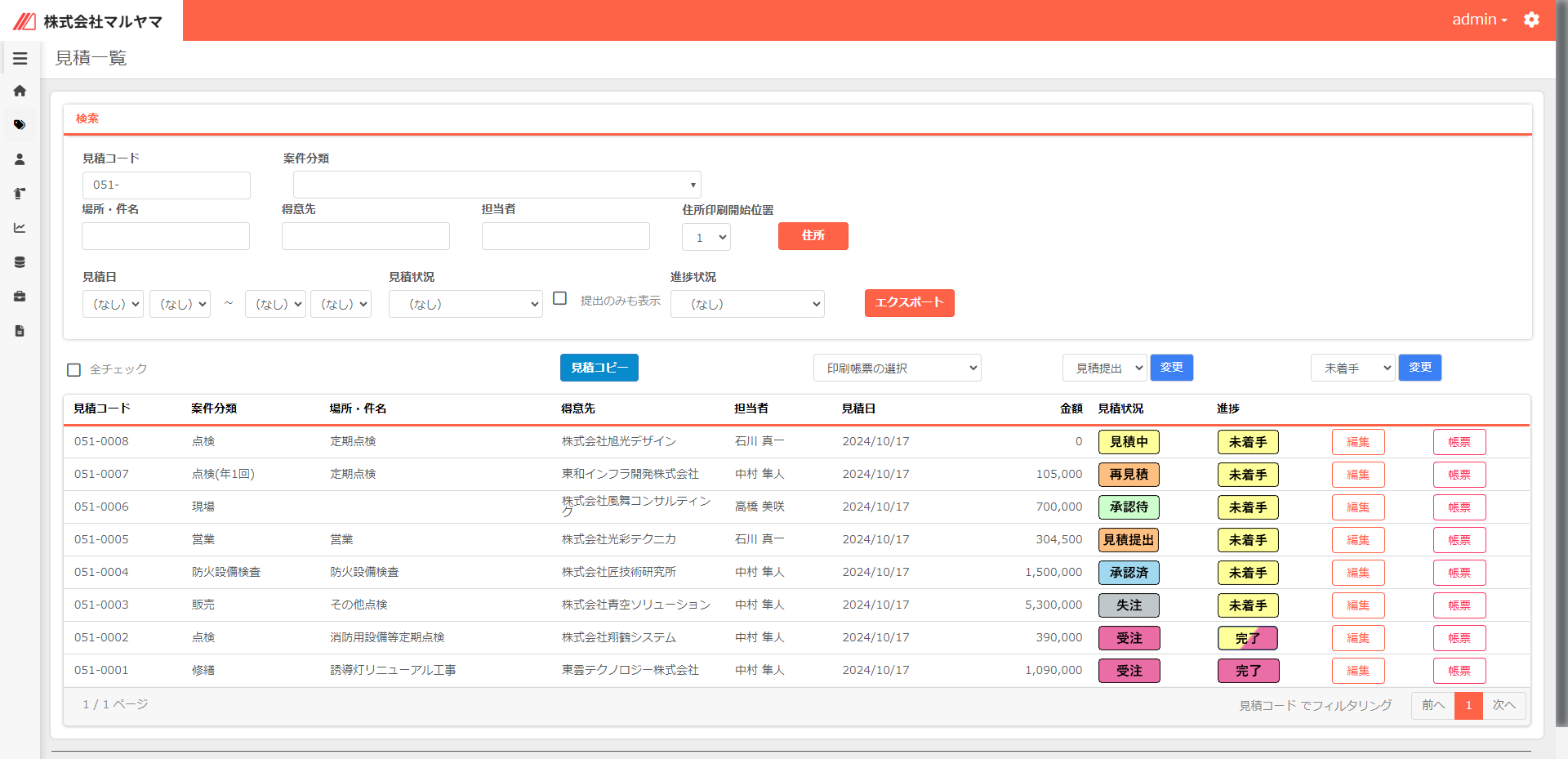Open the 見積提出 status dropdown
The image size is (1568, 759).
(x=1105, y=368)
